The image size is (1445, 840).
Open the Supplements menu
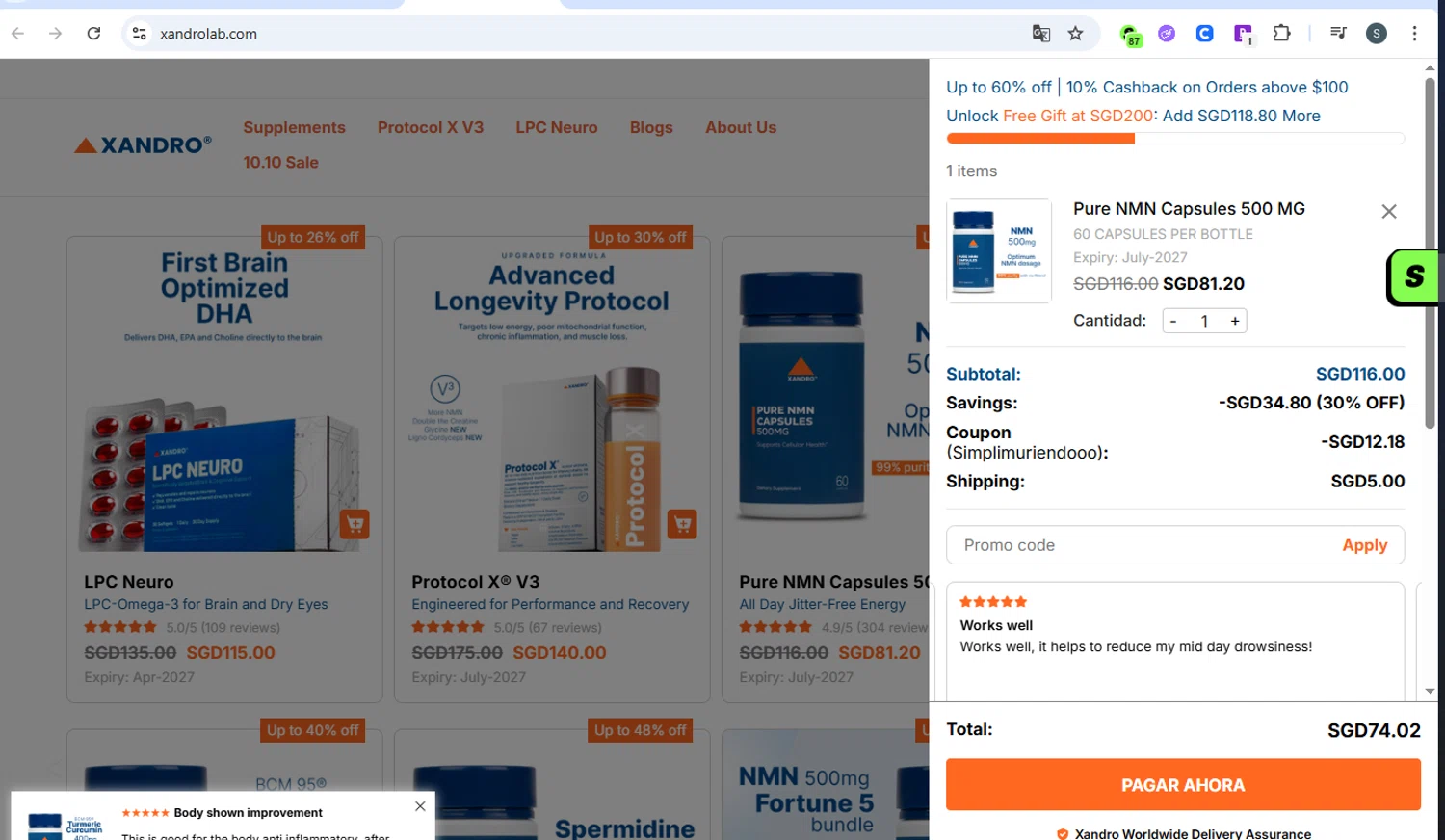pos(294,127)
